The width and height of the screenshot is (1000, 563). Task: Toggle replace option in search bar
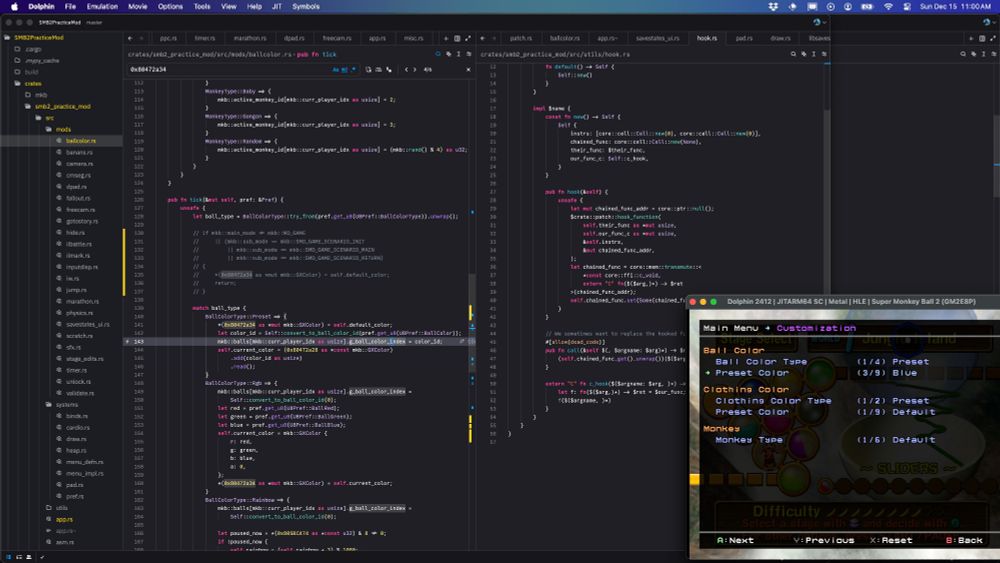pos(368,69)
